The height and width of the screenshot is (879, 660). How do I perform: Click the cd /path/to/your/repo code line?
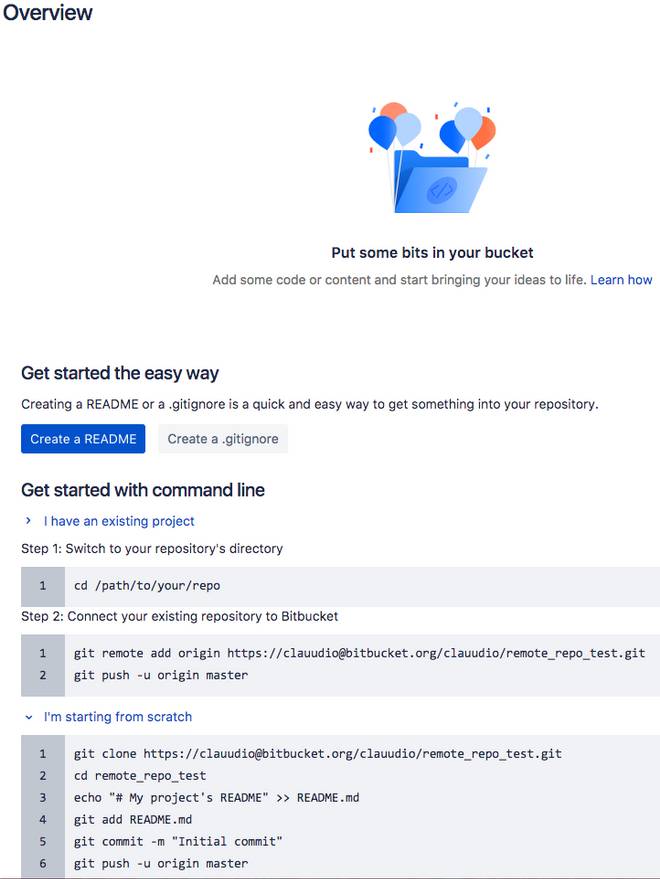click(147, 586)
